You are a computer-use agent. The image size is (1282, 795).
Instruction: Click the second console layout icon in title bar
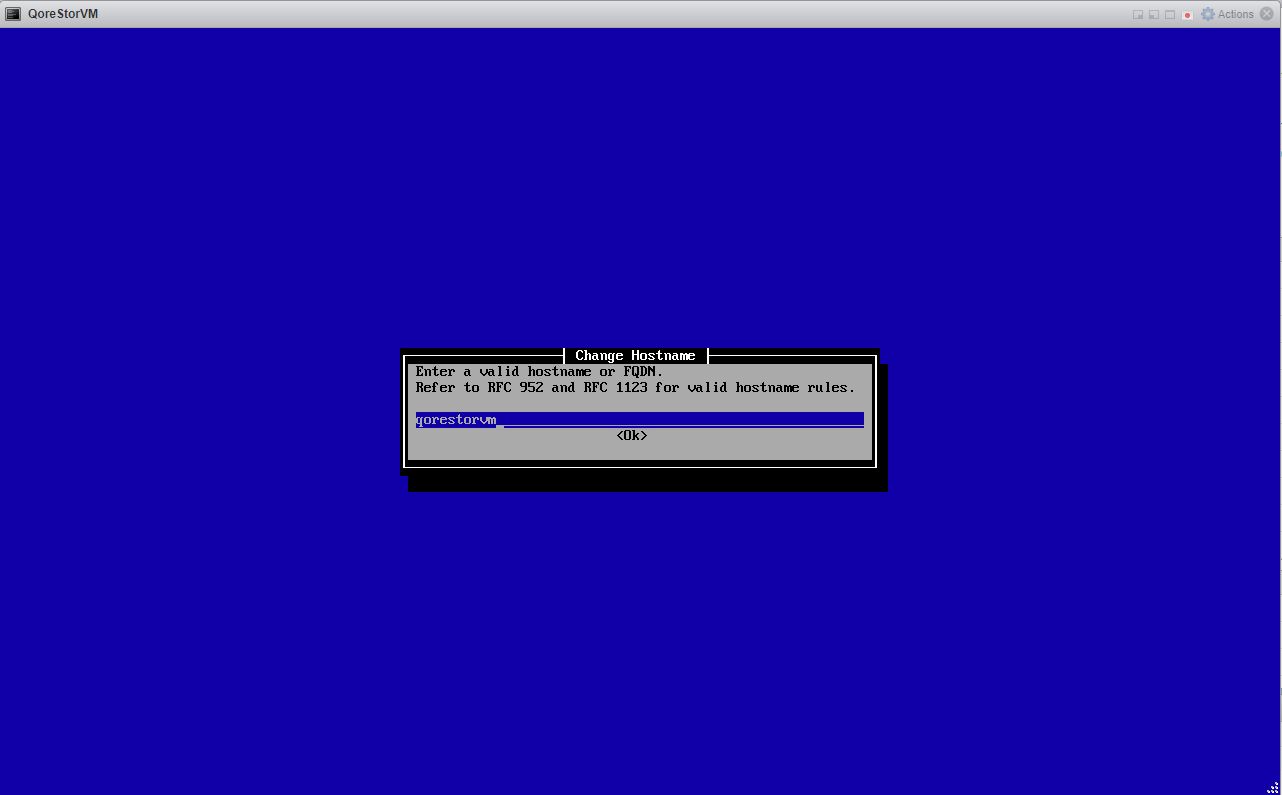click(x=1154, y=15)
